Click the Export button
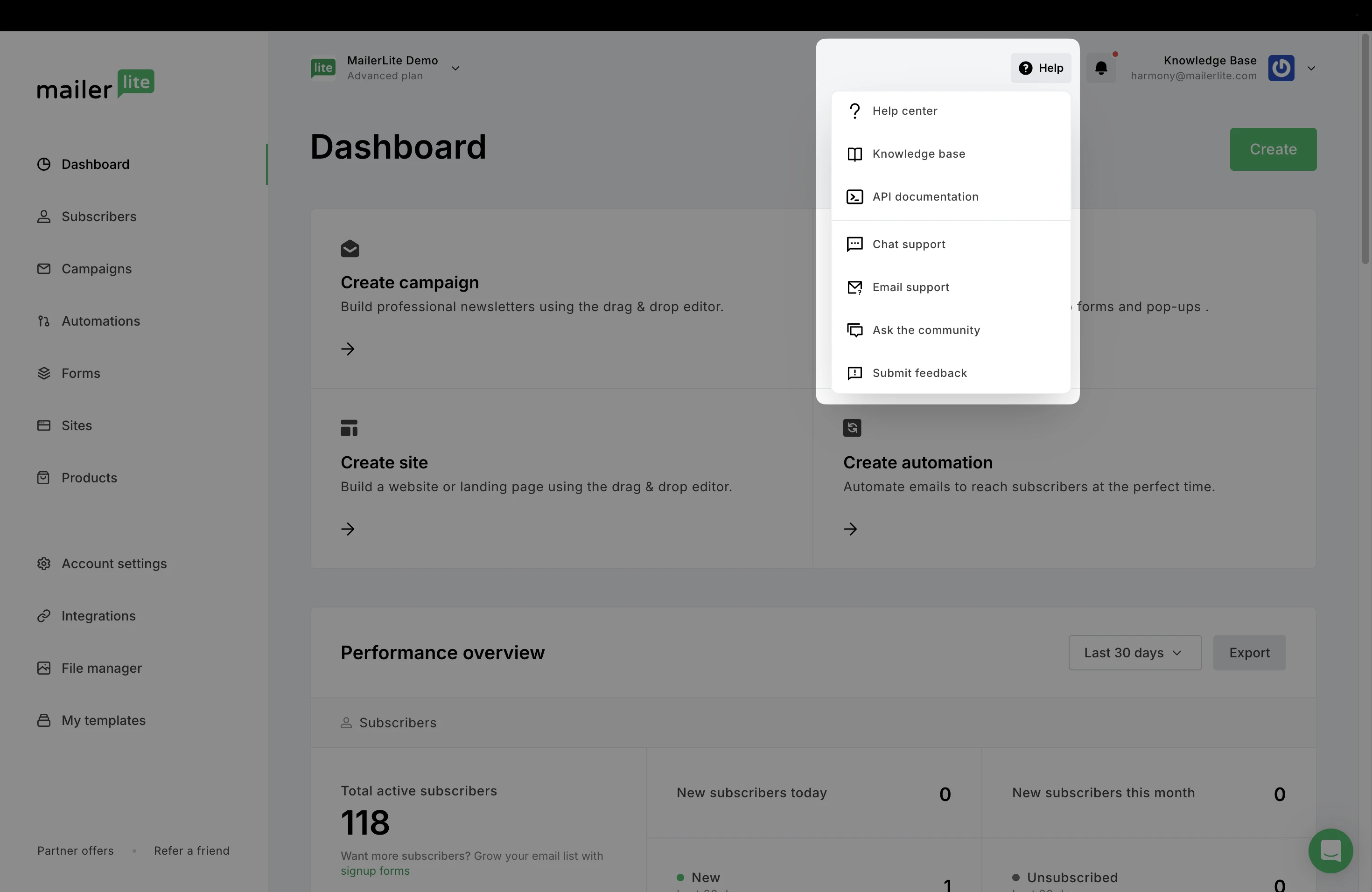1372x892 pixels. point(1249,653)
